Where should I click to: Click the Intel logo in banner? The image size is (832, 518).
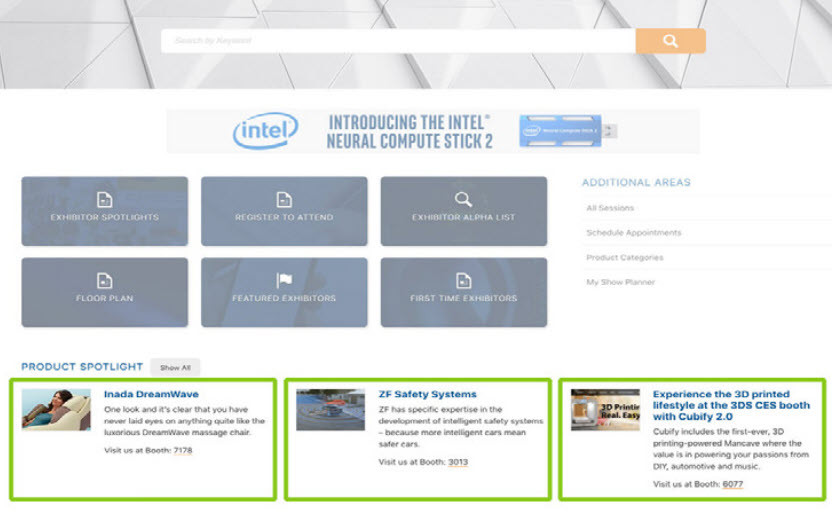(265, 131)
